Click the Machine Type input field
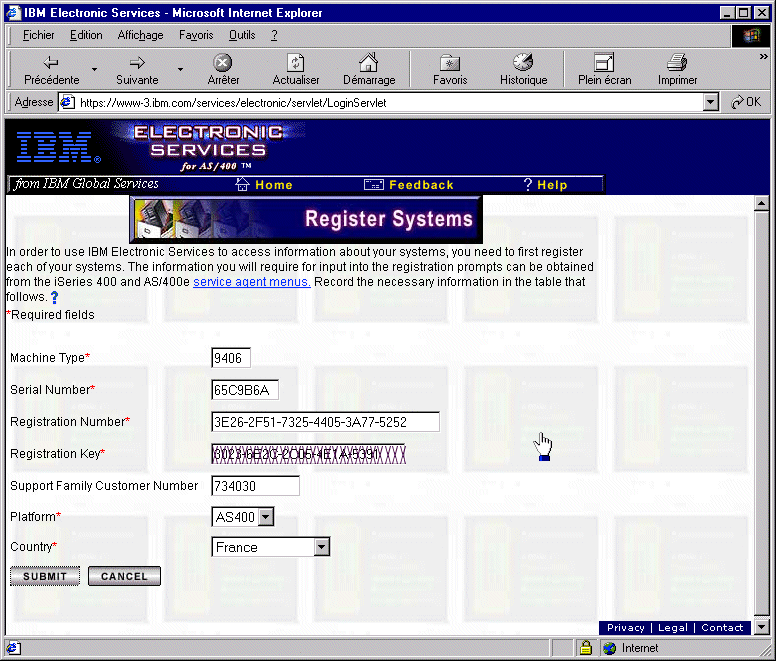The image size is (776, 661). pyautogui.click(x=231, y=358)
